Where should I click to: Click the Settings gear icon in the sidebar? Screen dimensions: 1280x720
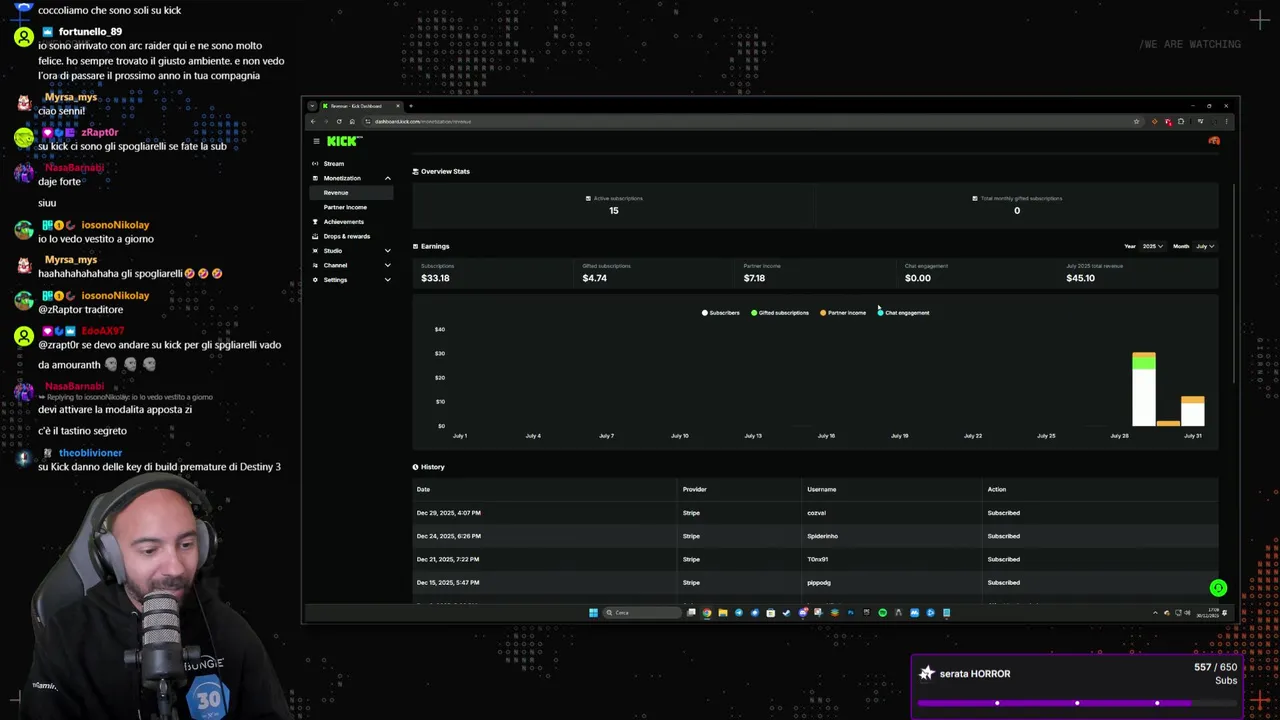click(315, 280)
